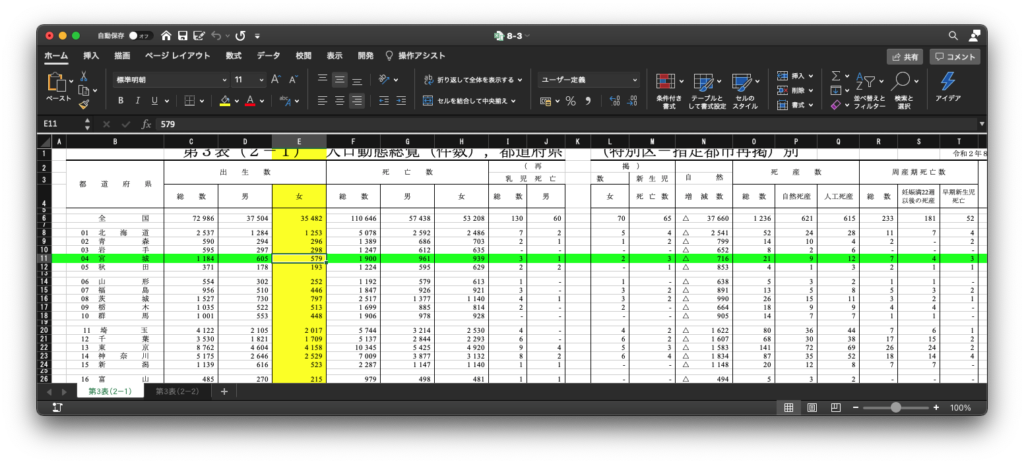This screenshot has height=464, width=1024.
Task: Switch to Page Break Preview in status bar
Action: pyautogui.click(x=835, y=407)
